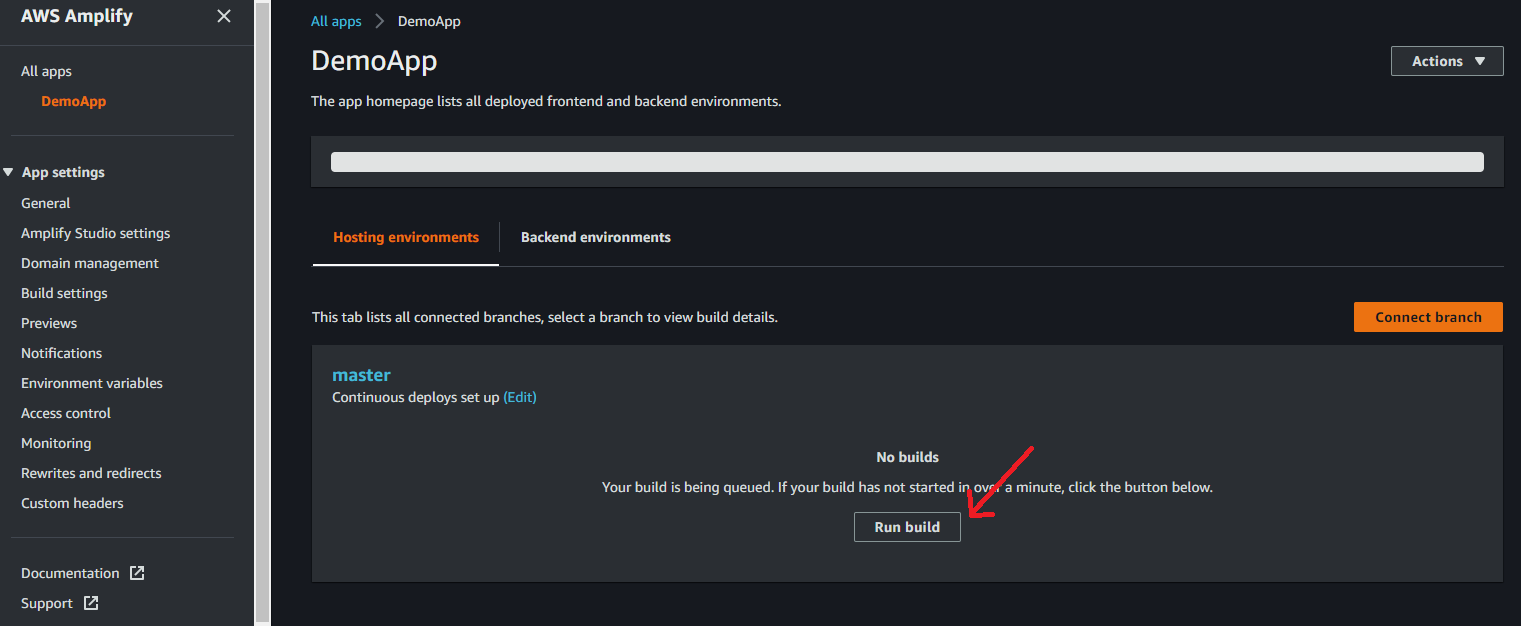Viewport: 1521px width, 626px height.
Task: Click the loading placeholder bar
Action: pos(907,162)
